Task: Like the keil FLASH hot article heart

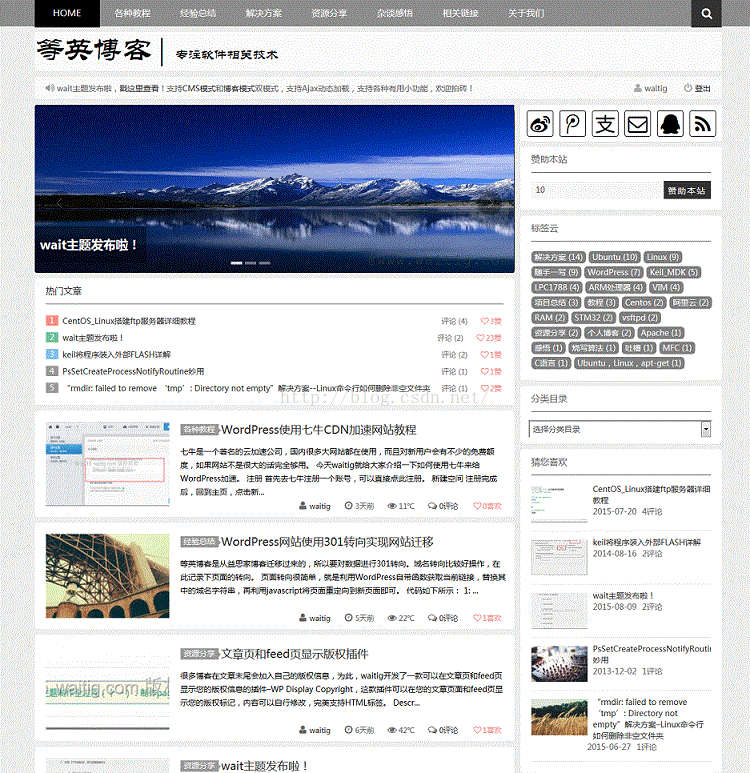Action: (x=484, y=354)
